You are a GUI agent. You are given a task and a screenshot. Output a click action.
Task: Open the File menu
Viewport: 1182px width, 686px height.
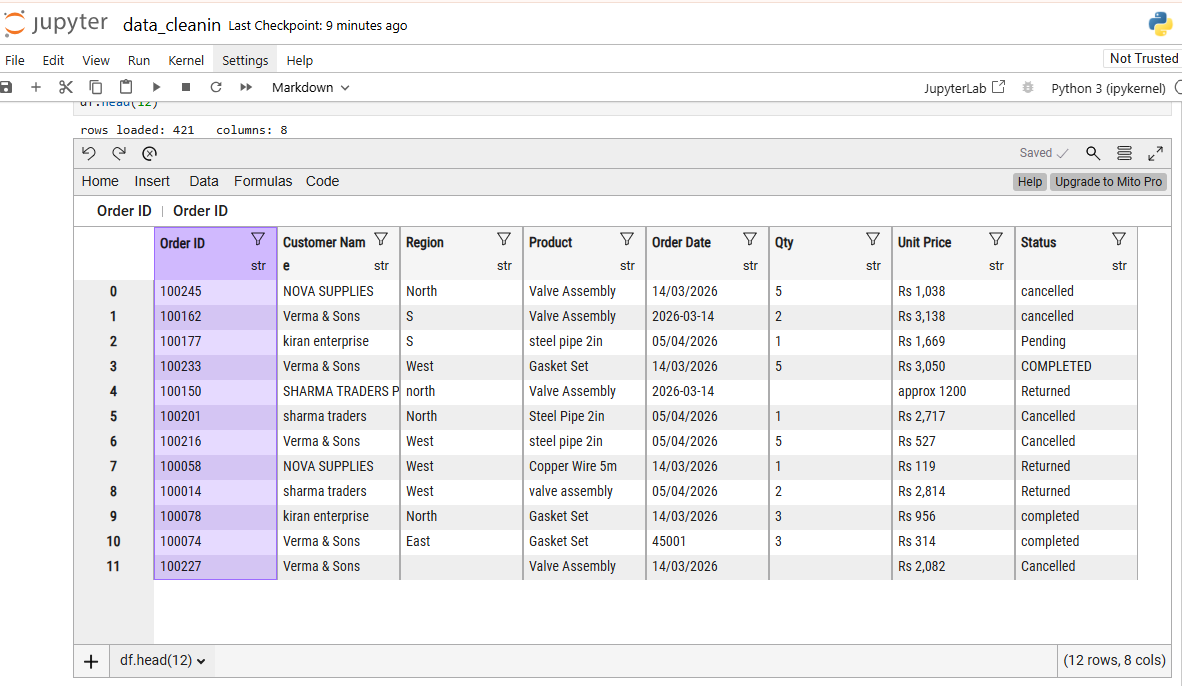pos(15,60)
